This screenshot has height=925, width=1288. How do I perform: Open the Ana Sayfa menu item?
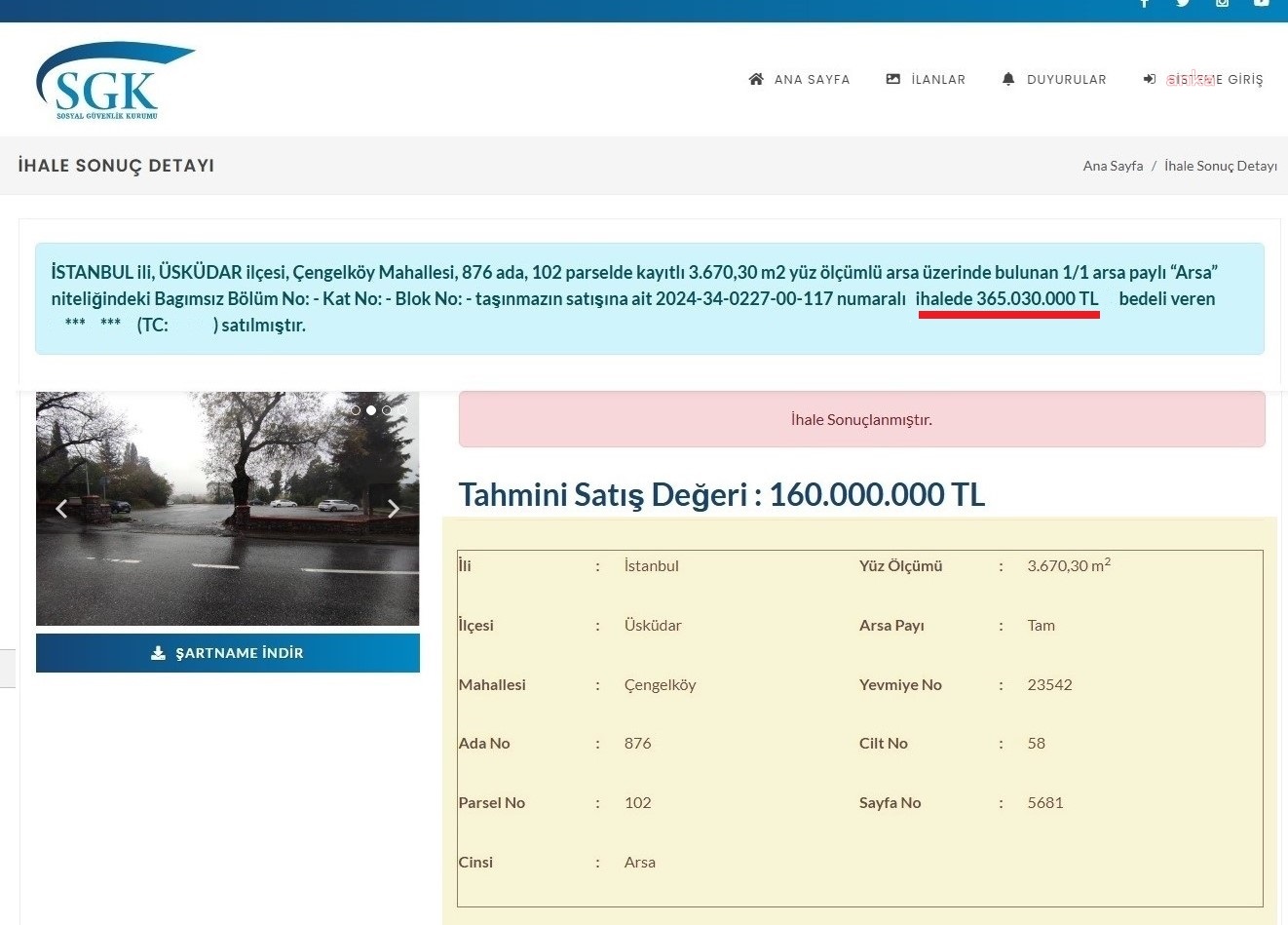[x=799, y=79]
